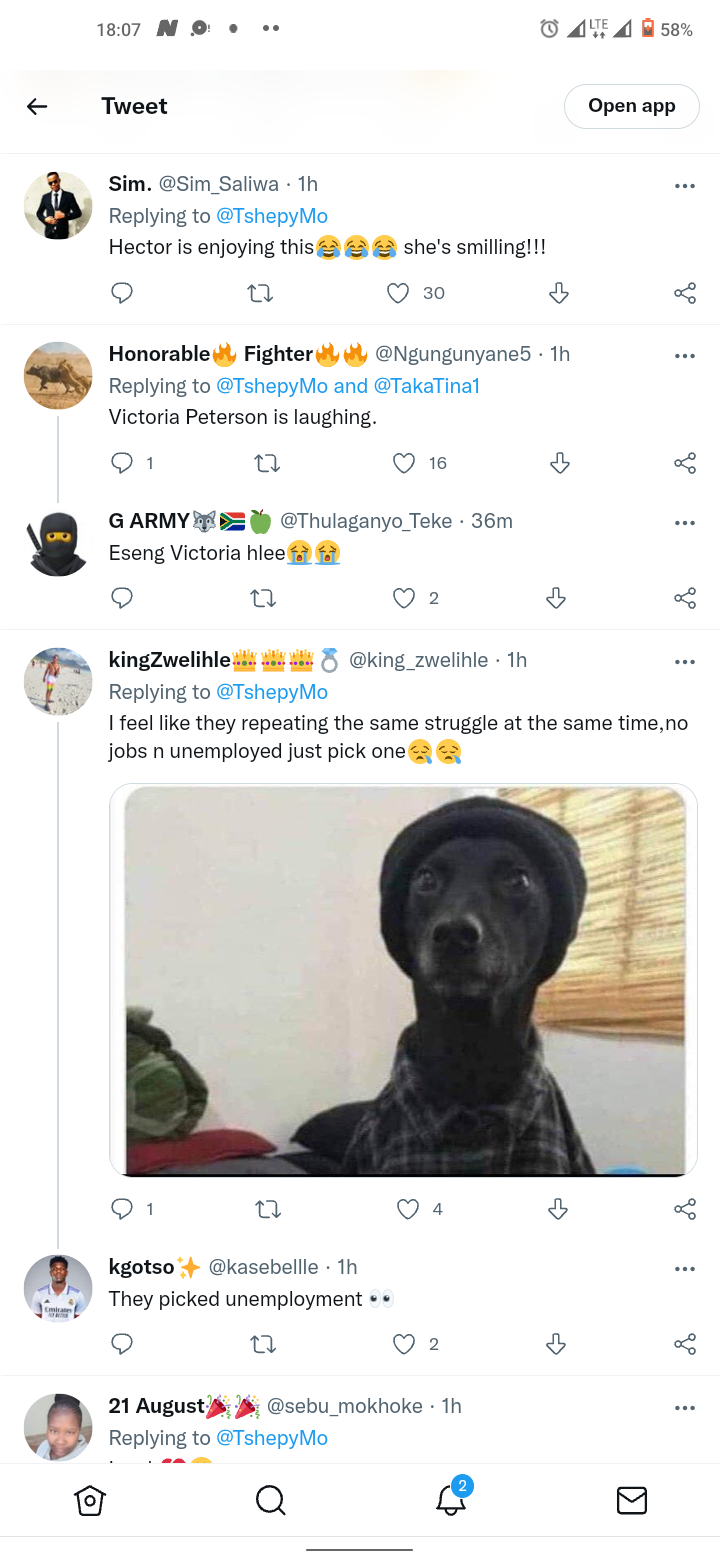Retweet Sim.'s reply about Hector
Viewport: 720px width, 1560px height.
(x=260, y=293)
